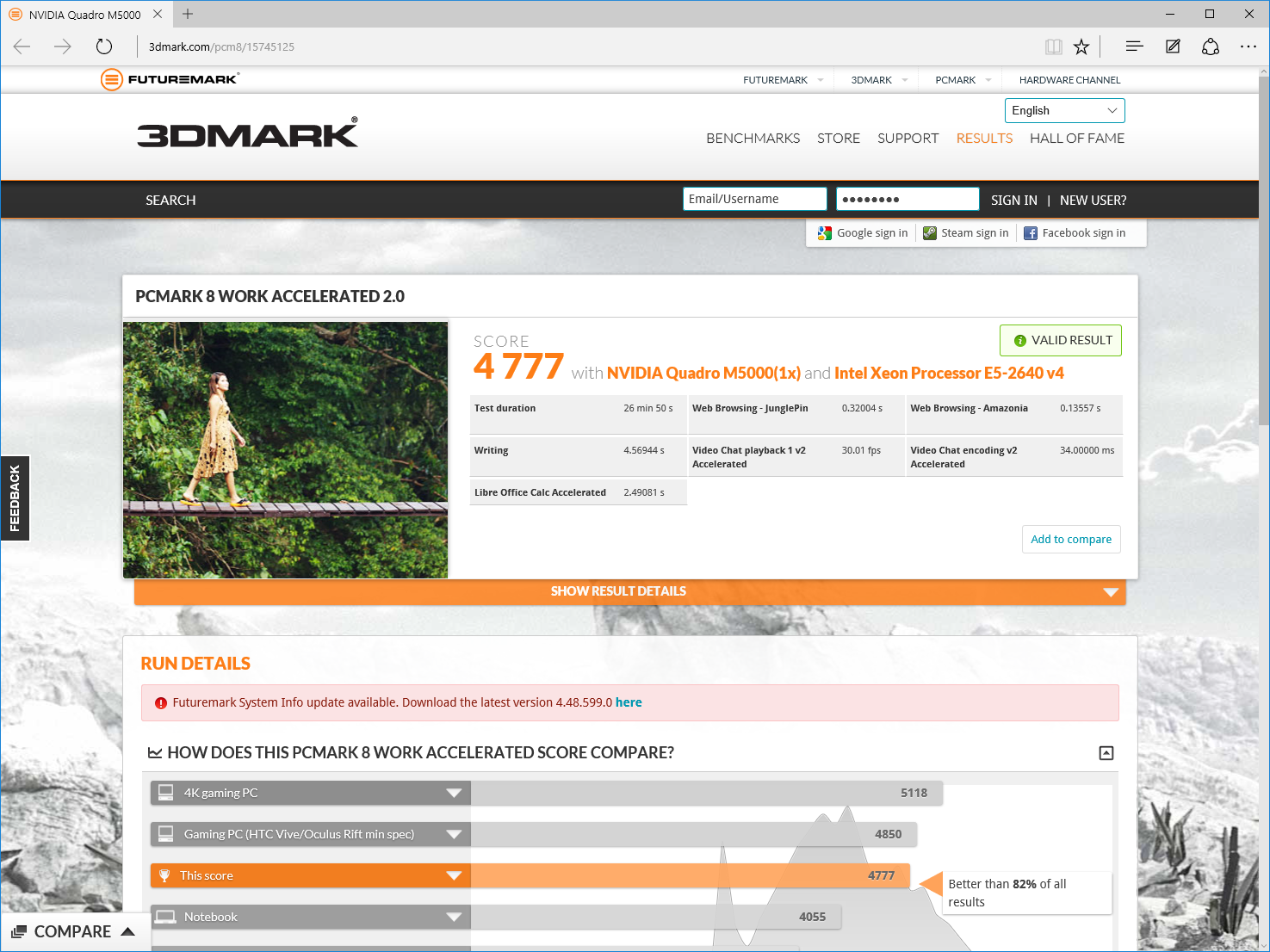Screen dimensions: 1270x952
Task: Refresh the page with the reload icon
Action: (104, 46)
